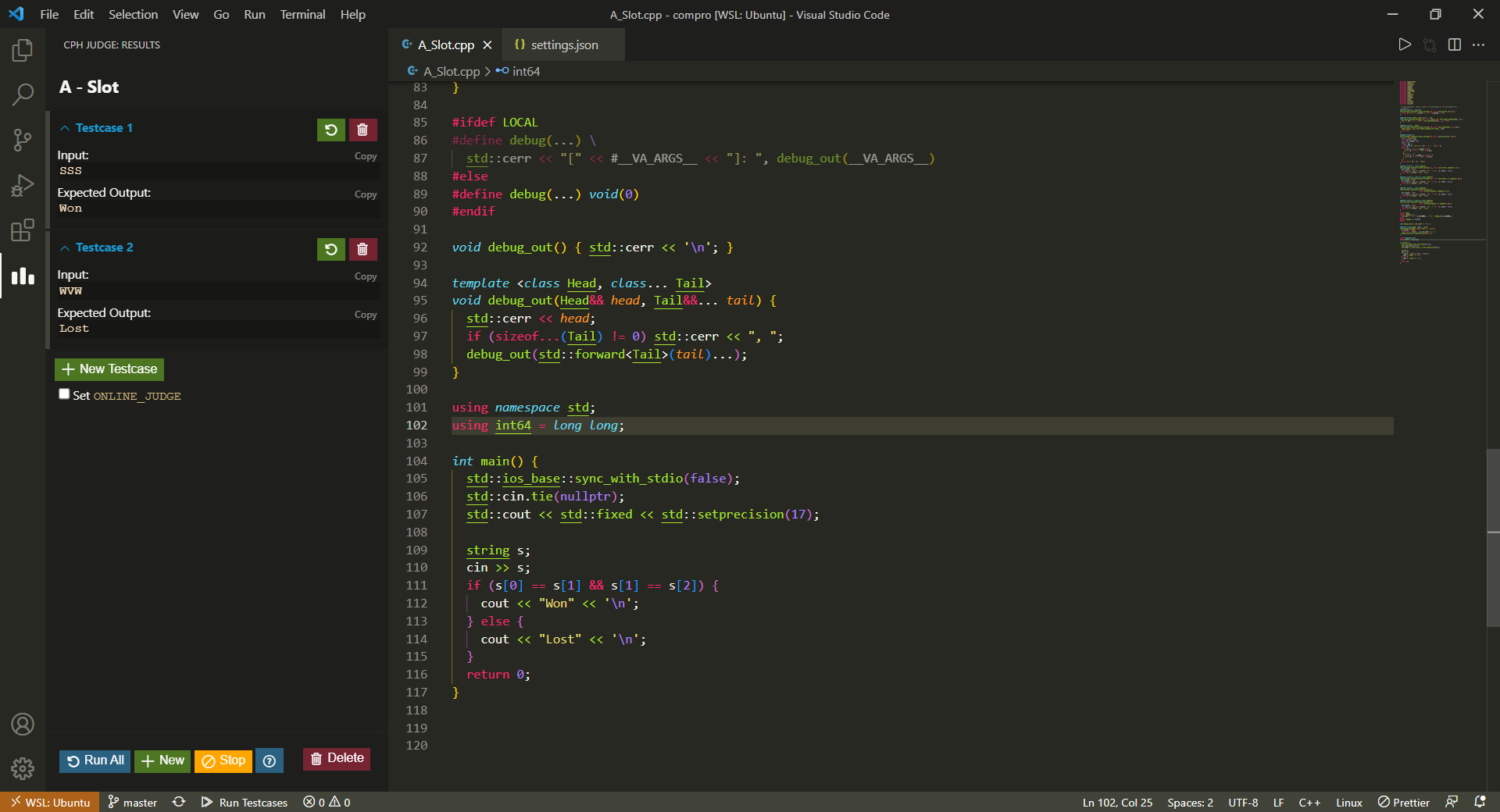1500x812 pixels.
Task: Enable the Set ONLINE_JUDGE checkbox
Action: (x=64, y=394)
